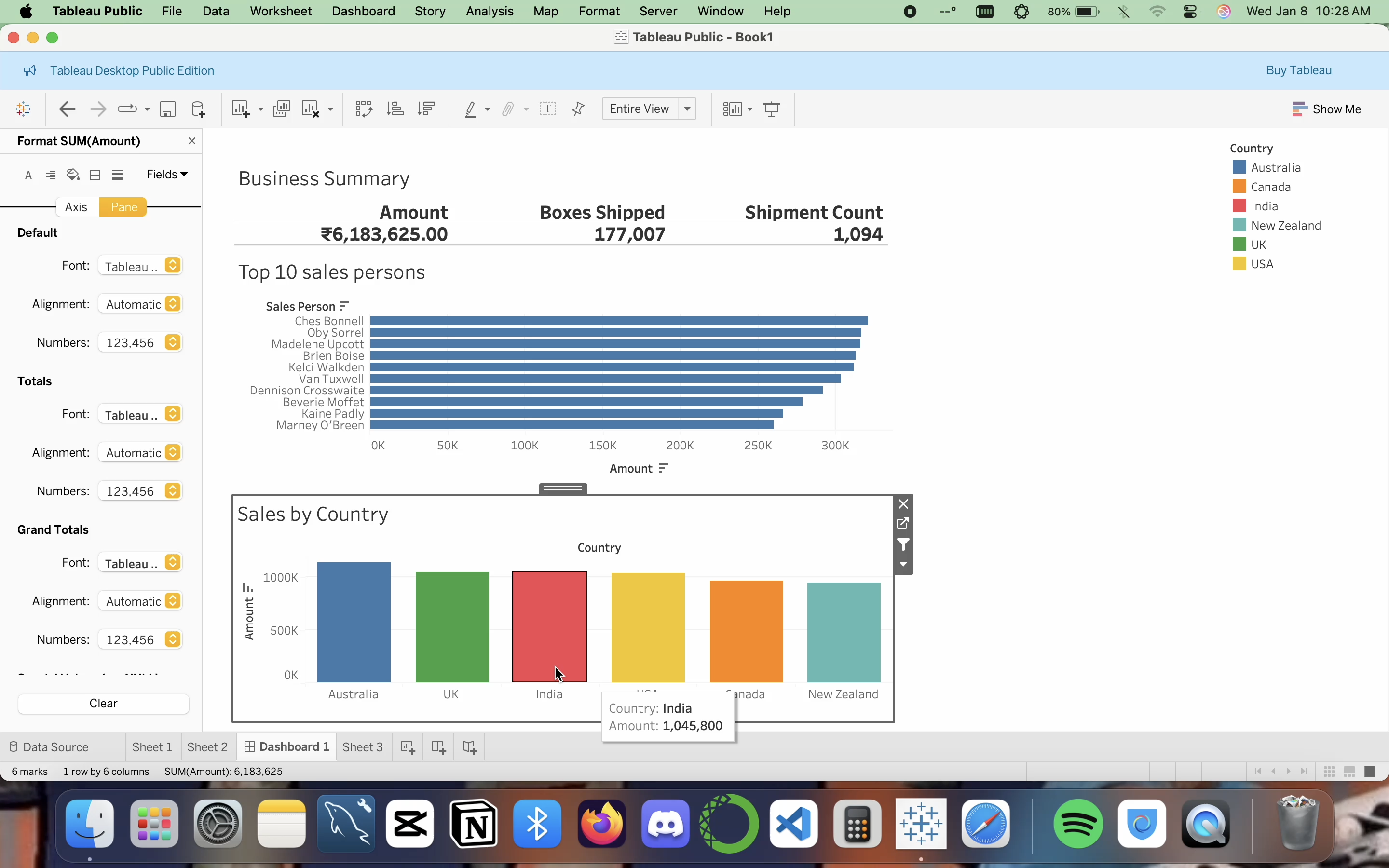Expand the Fields dropdown in Format pane
This screenshot has width=1389, height=868.
(x=167, y=175)
